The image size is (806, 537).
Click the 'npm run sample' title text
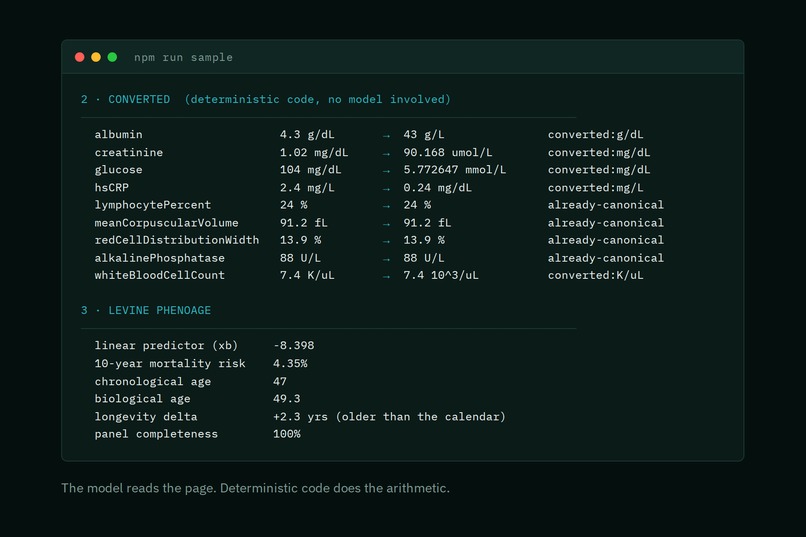pyautogui.click(x=184, y=58)
